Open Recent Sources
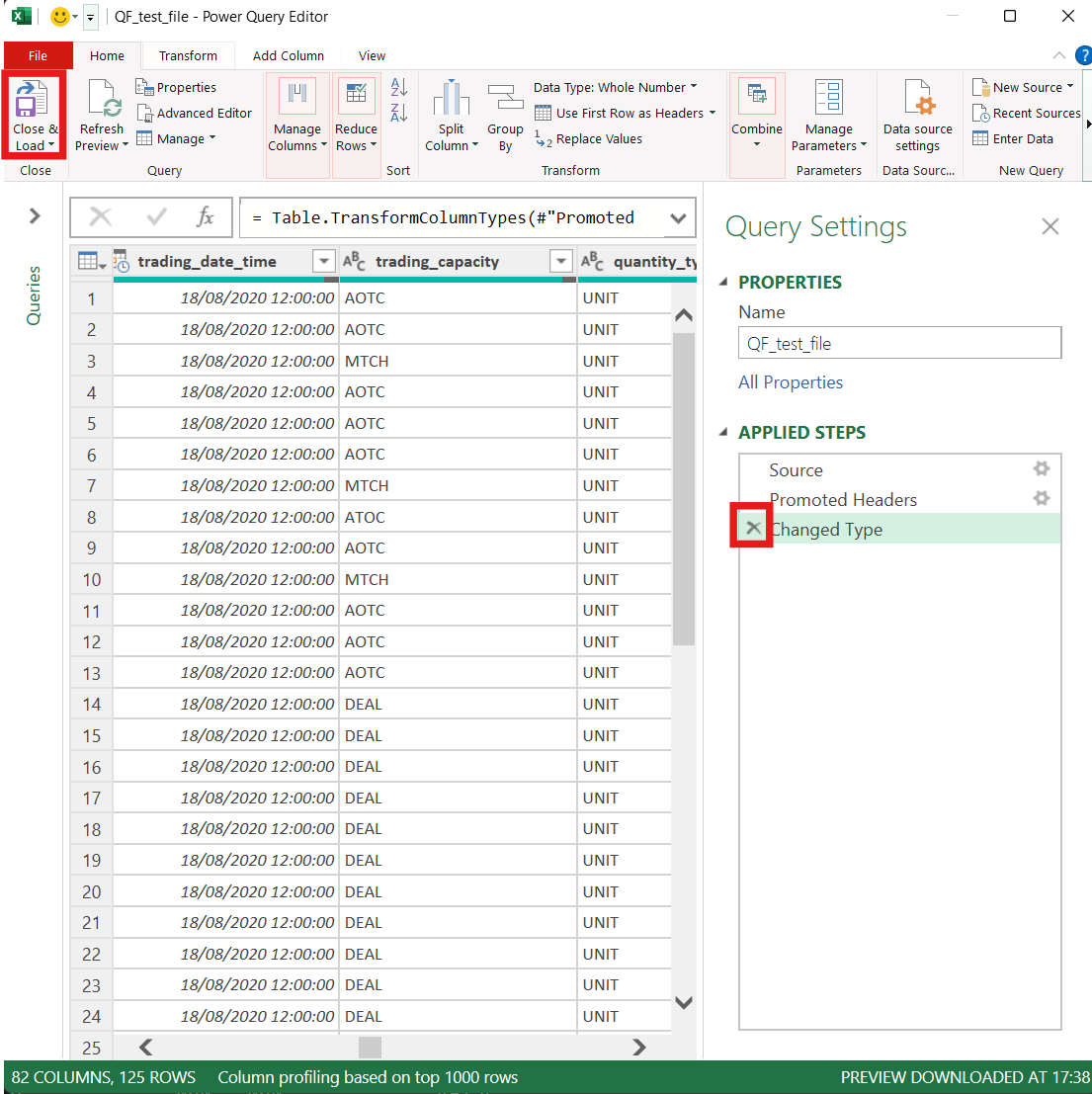 coord(1026,113)
